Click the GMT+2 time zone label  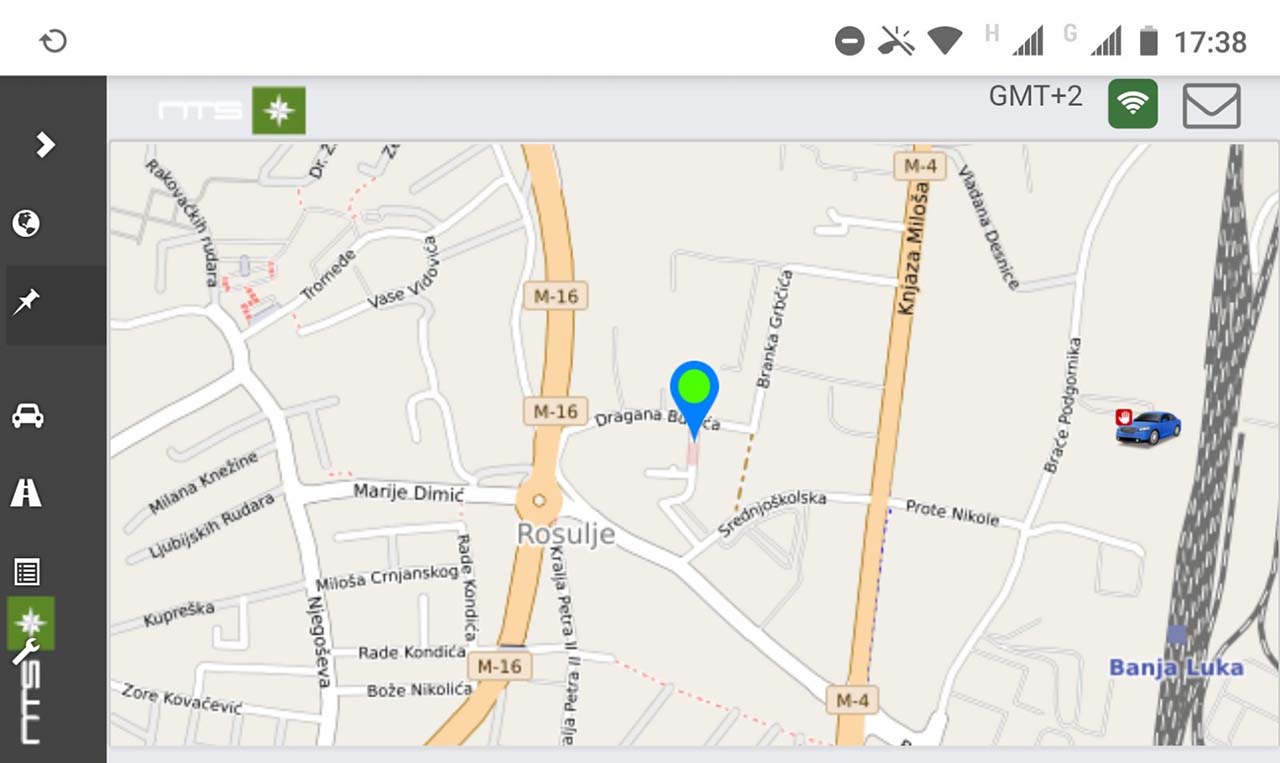[x=1035, y=97]
